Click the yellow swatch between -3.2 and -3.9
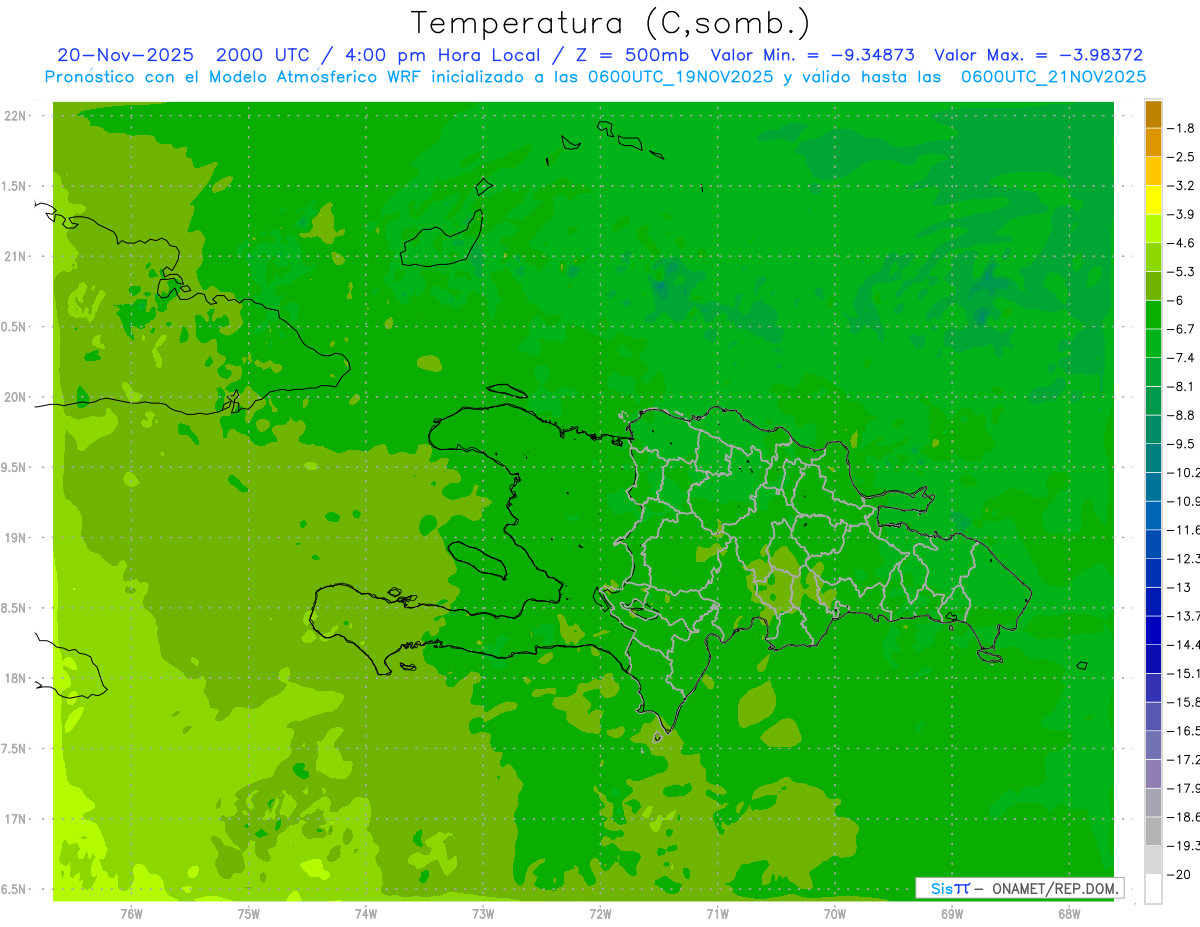The height and width of the screenshot is (927, 1200). (x=1153, y=200)
